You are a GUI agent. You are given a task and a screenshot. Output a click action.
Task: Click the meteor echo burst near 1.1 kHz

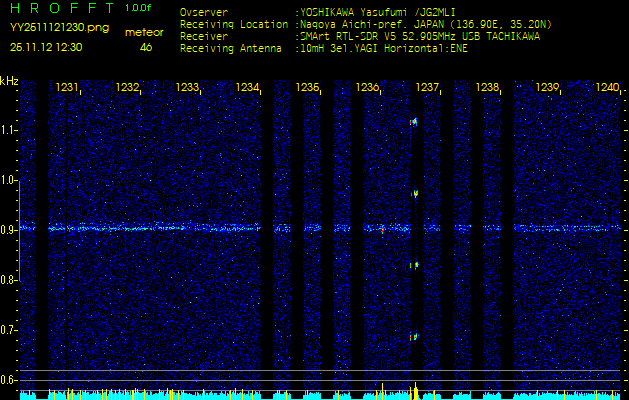click(414, 122)
